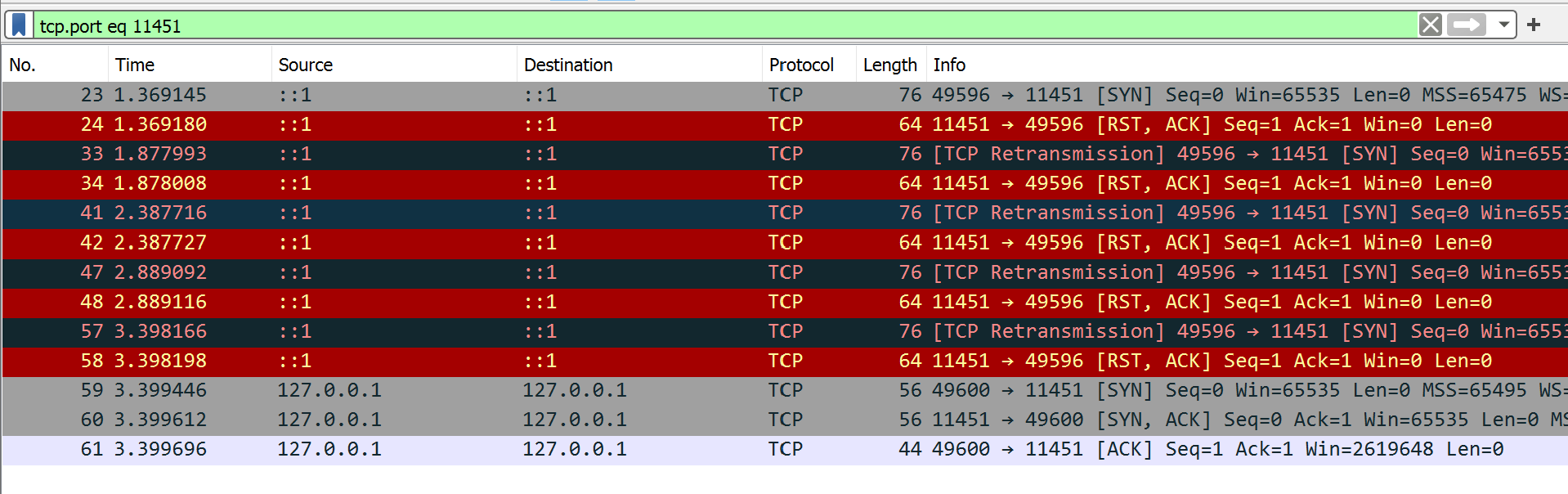Select packet 33 TCP Retransmission row
1568x494 pixels.
785,155
